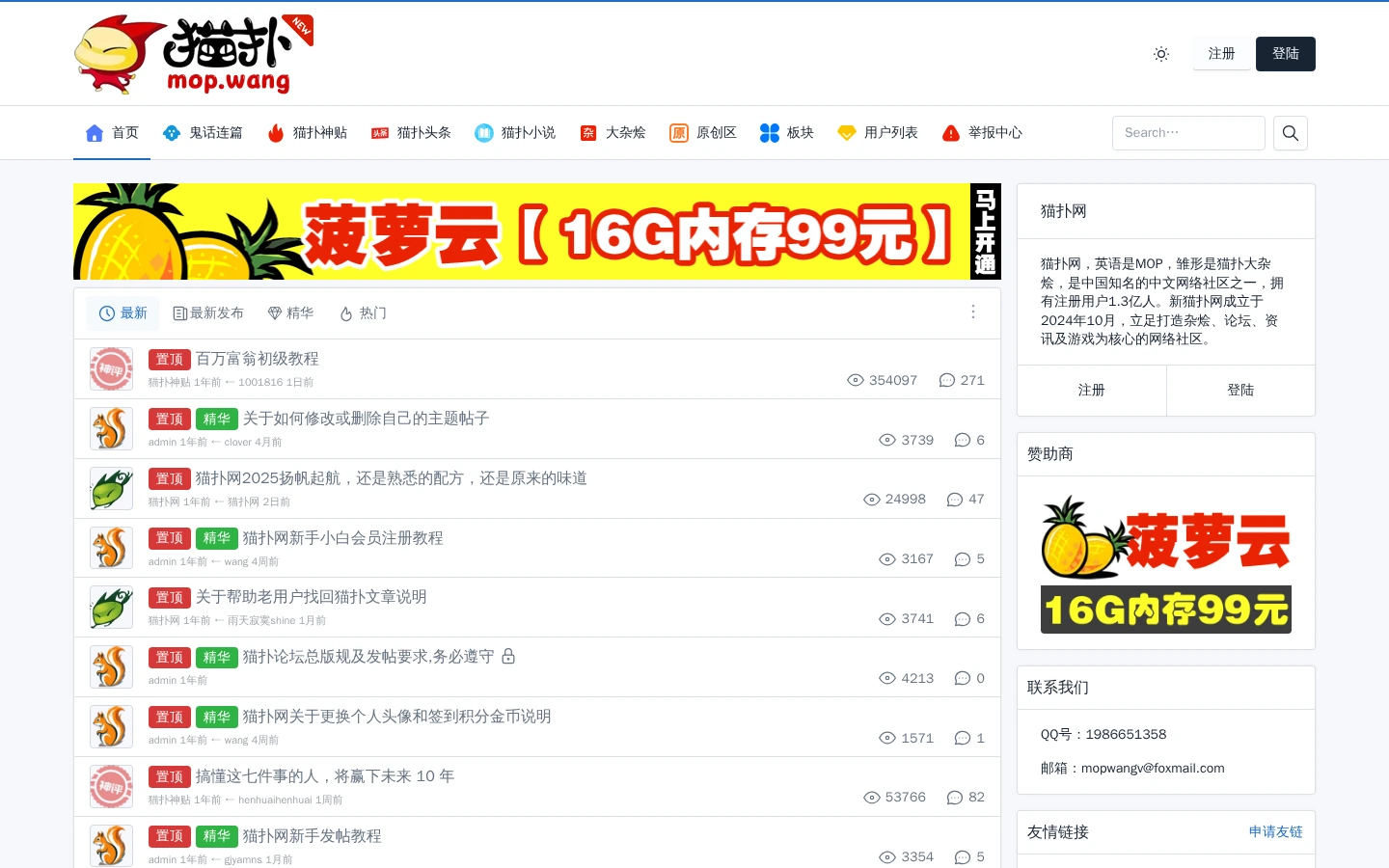Image resolution: width=1389 pixels, height=868 pixels.
Task: Click the 申请友链 link
Action: tap(1275, 832)
